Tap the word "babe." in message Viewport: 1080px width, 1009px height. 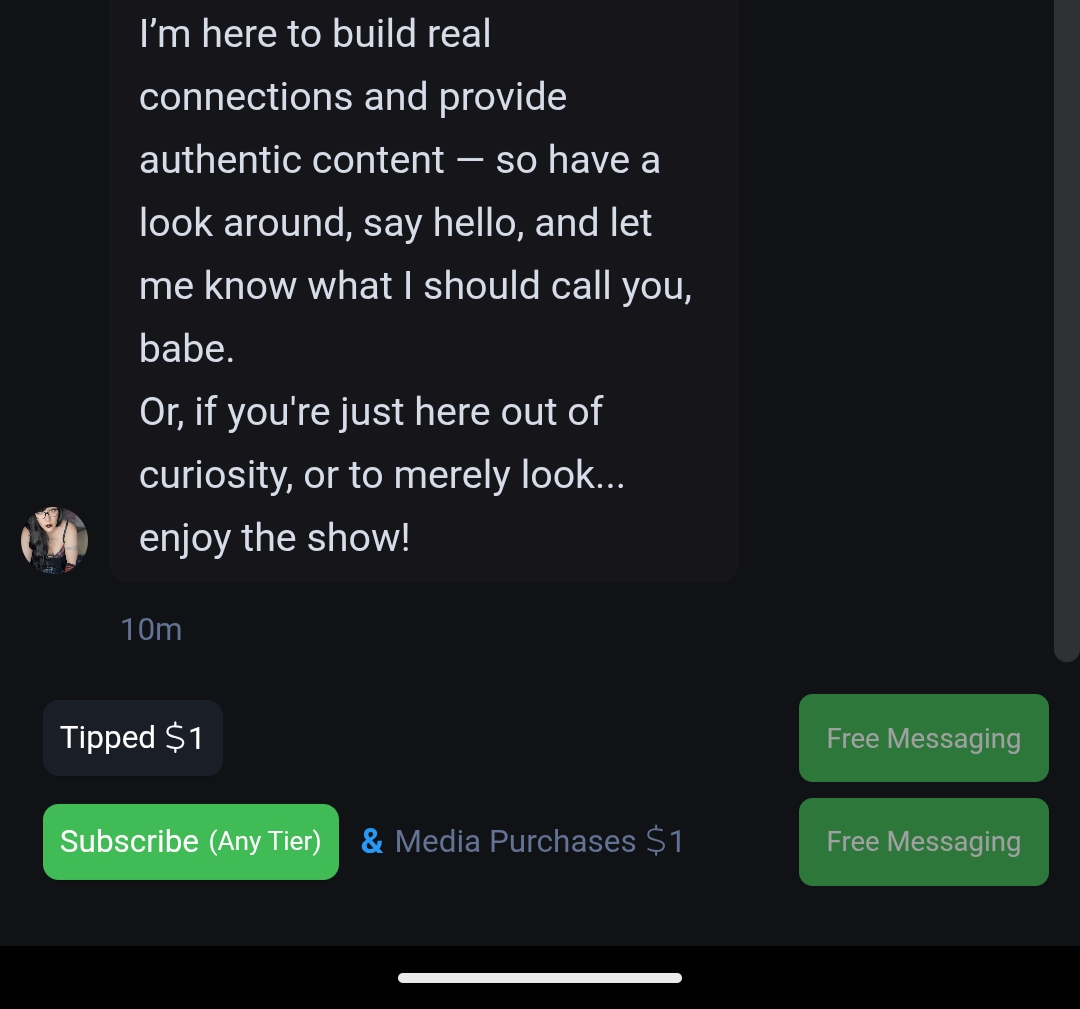pyautogui.click(x=186, y=348)
